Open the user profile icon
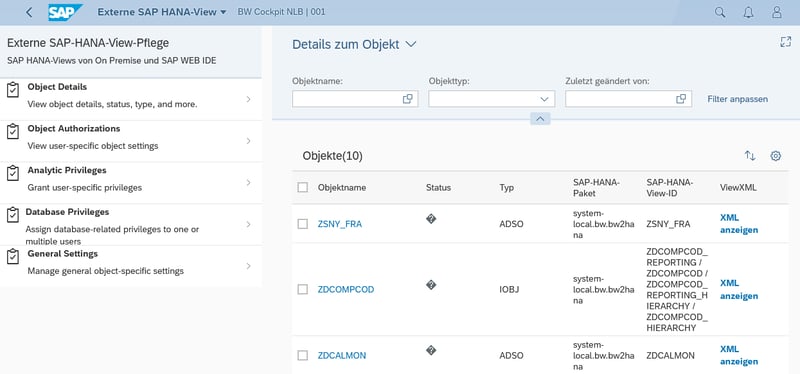Image resolution: width=800 pixels, height=374 pixels. pyautogui.click(x=777, y=12)
